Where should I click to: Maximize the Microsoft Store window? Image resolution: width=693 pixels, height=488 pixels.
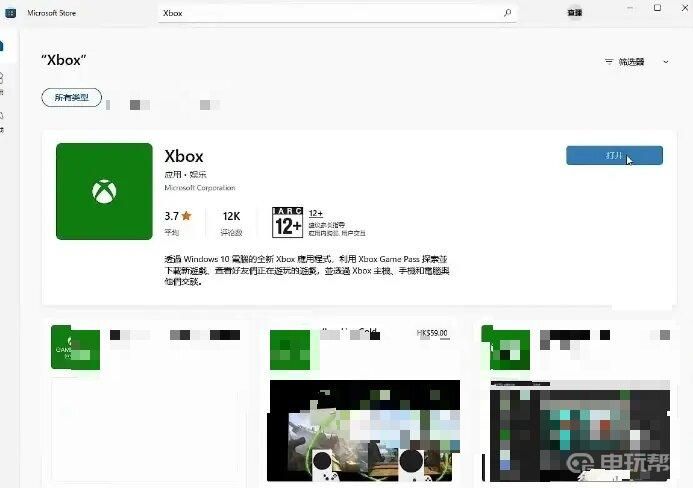click(x=658, y=8)
